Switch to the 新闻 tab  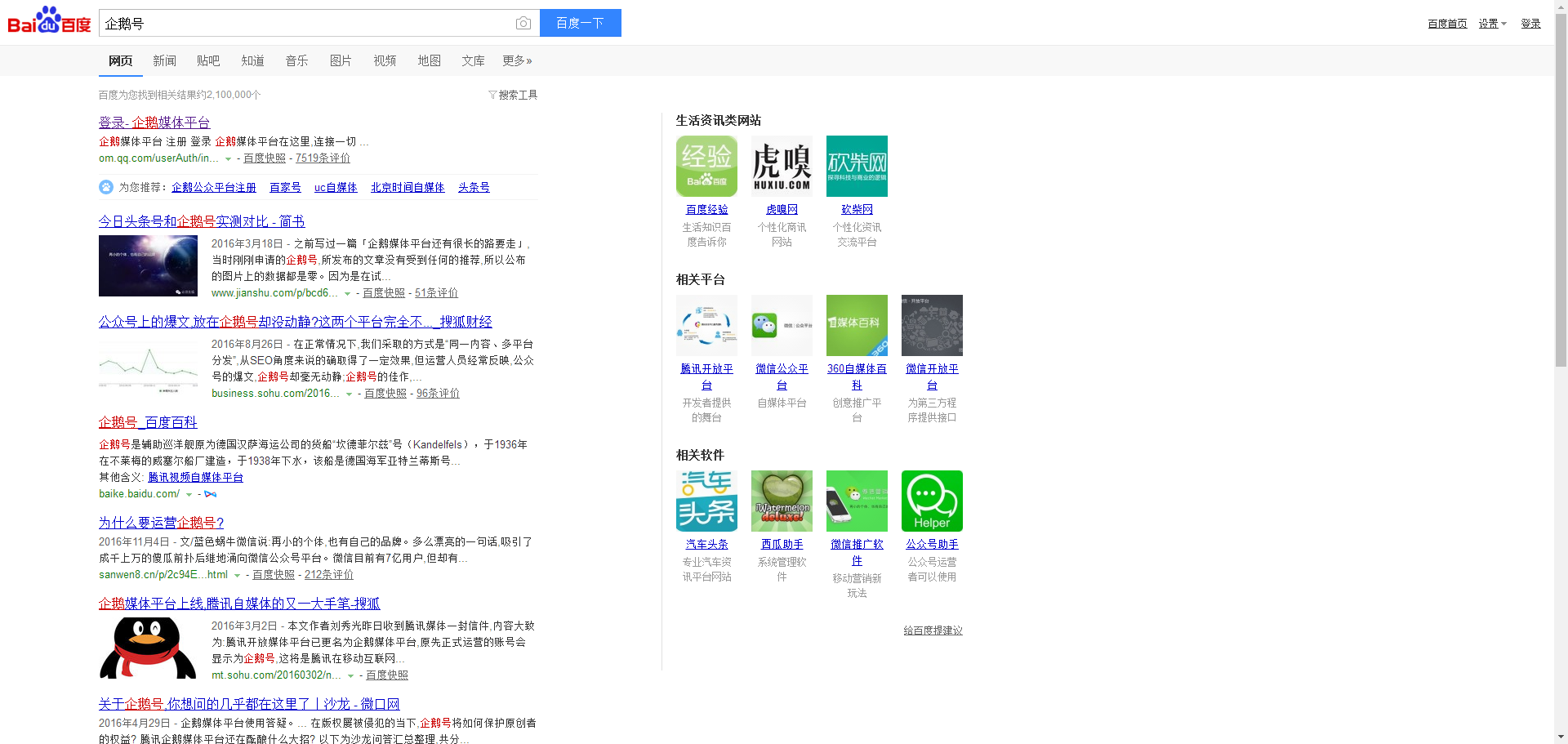pyautogui.click(x=164, y=60)
